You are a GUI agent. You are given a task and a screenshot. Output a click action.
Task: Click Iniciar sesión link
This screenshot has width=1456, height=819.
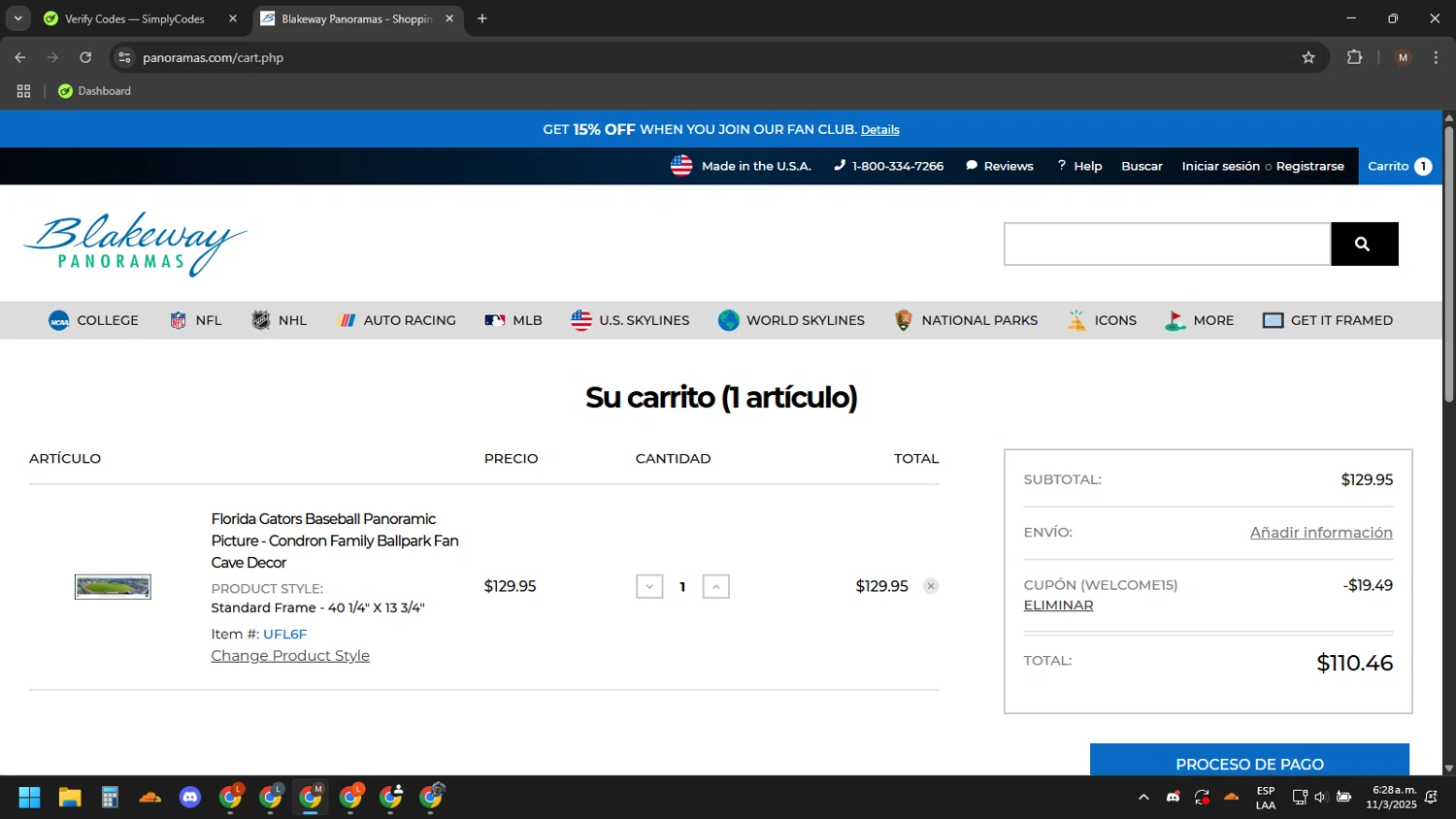[1220, 166]
